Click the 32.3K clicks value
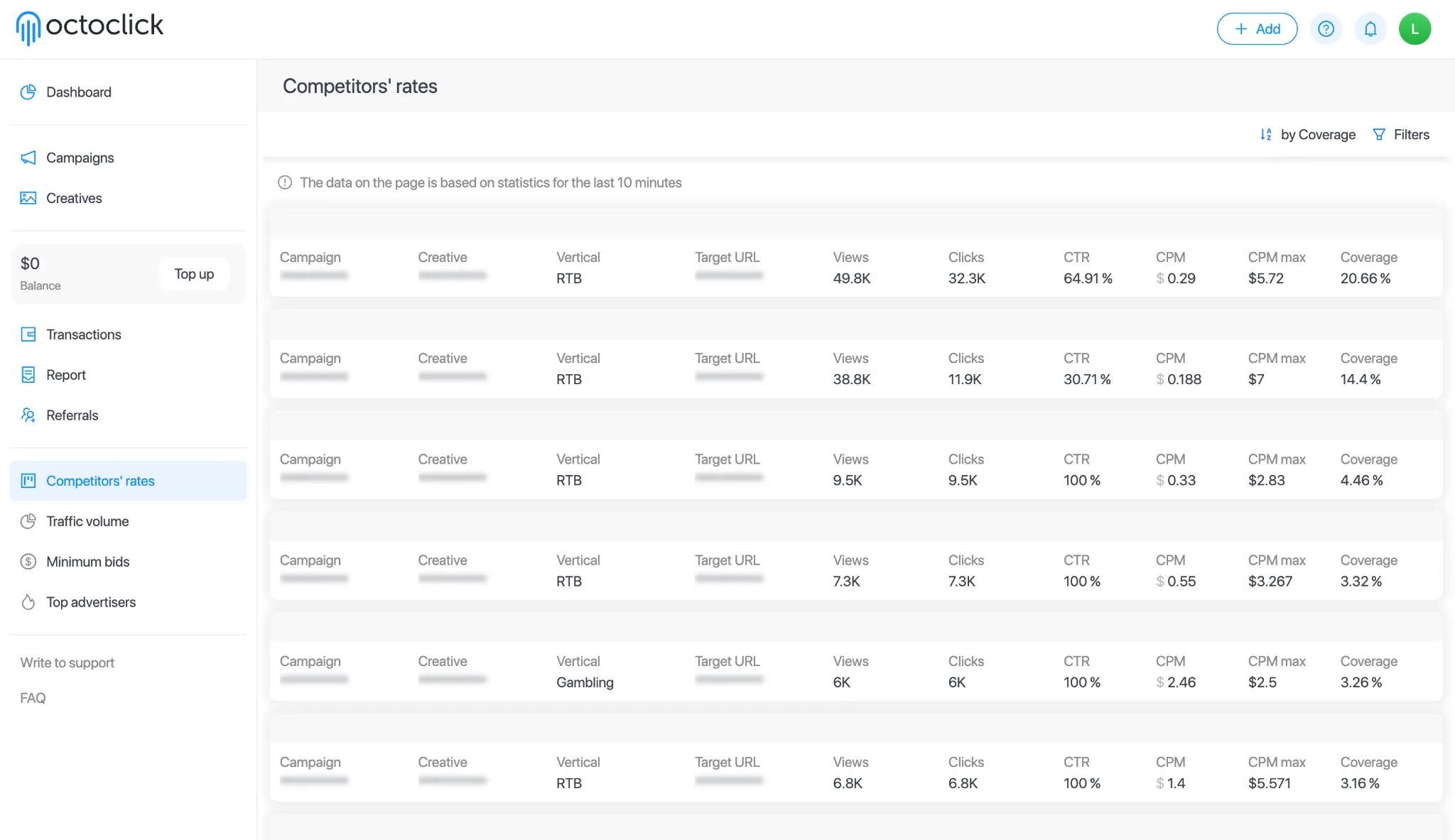 coord(967,278)
